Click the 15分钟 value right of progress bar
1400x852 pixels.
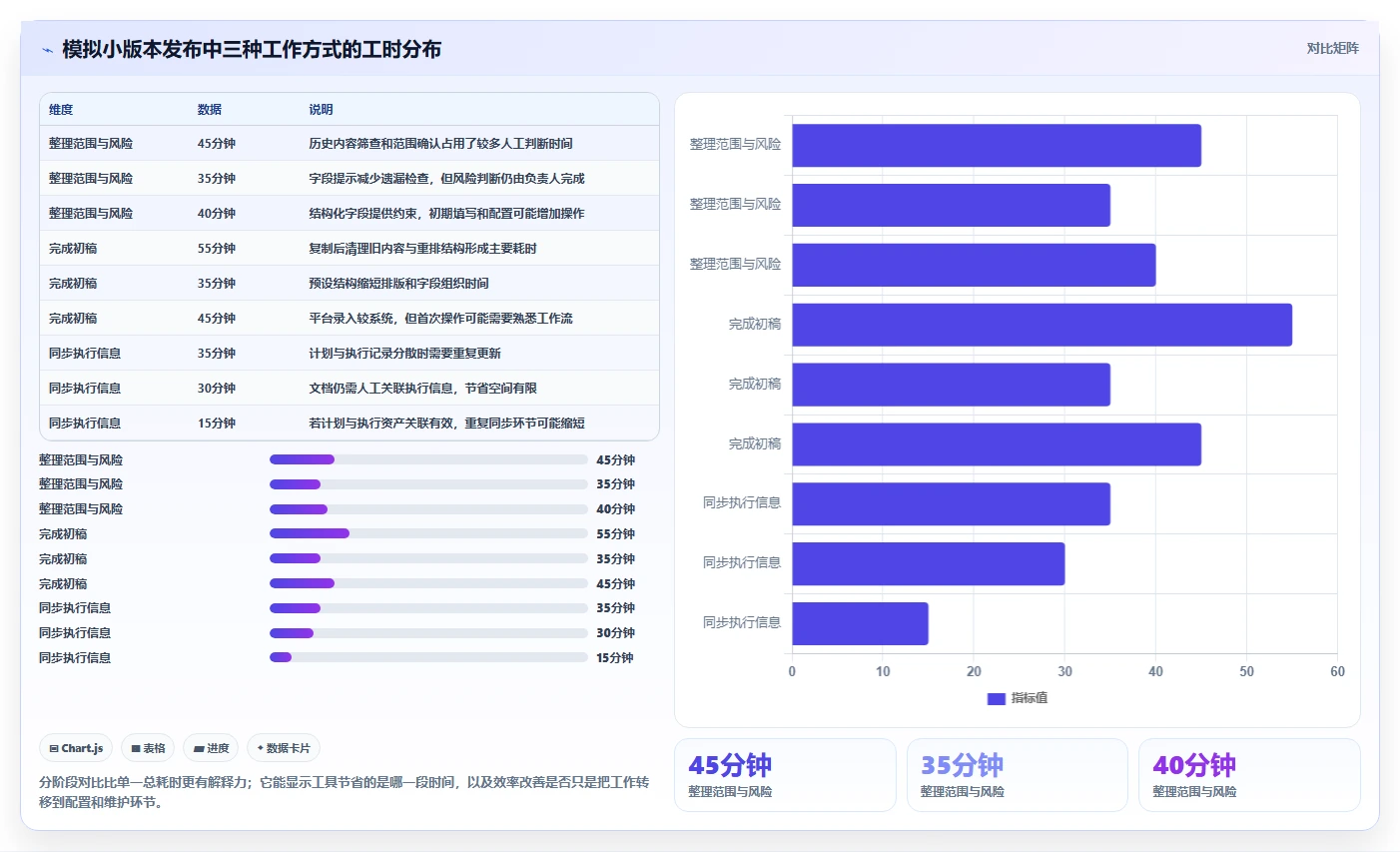[x=615, y=658]
